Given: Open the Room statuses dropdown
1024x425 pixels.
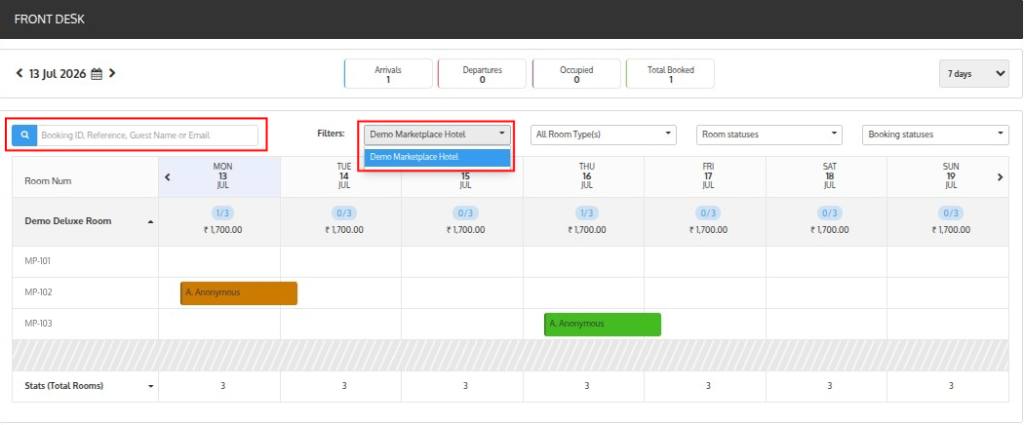Looking at the screenshot, I should [769, 134].
